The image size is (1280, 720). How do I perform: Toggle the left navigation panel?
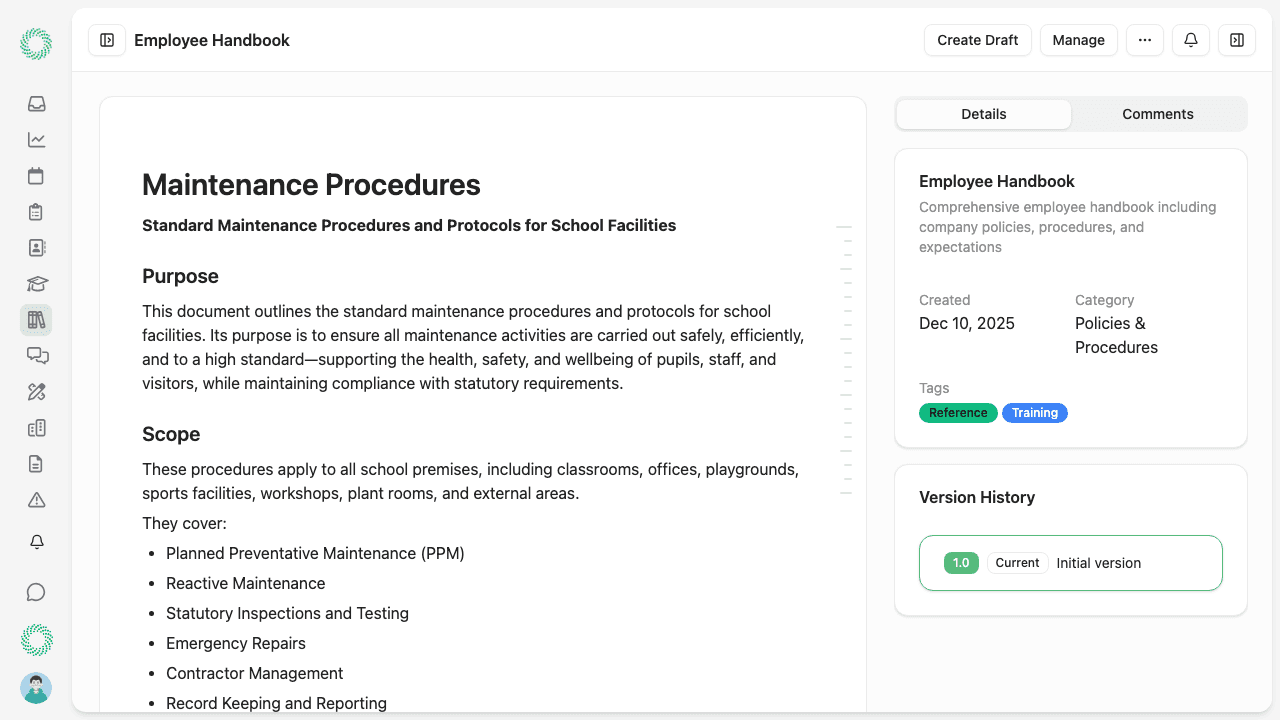click(x=106, y=40)
